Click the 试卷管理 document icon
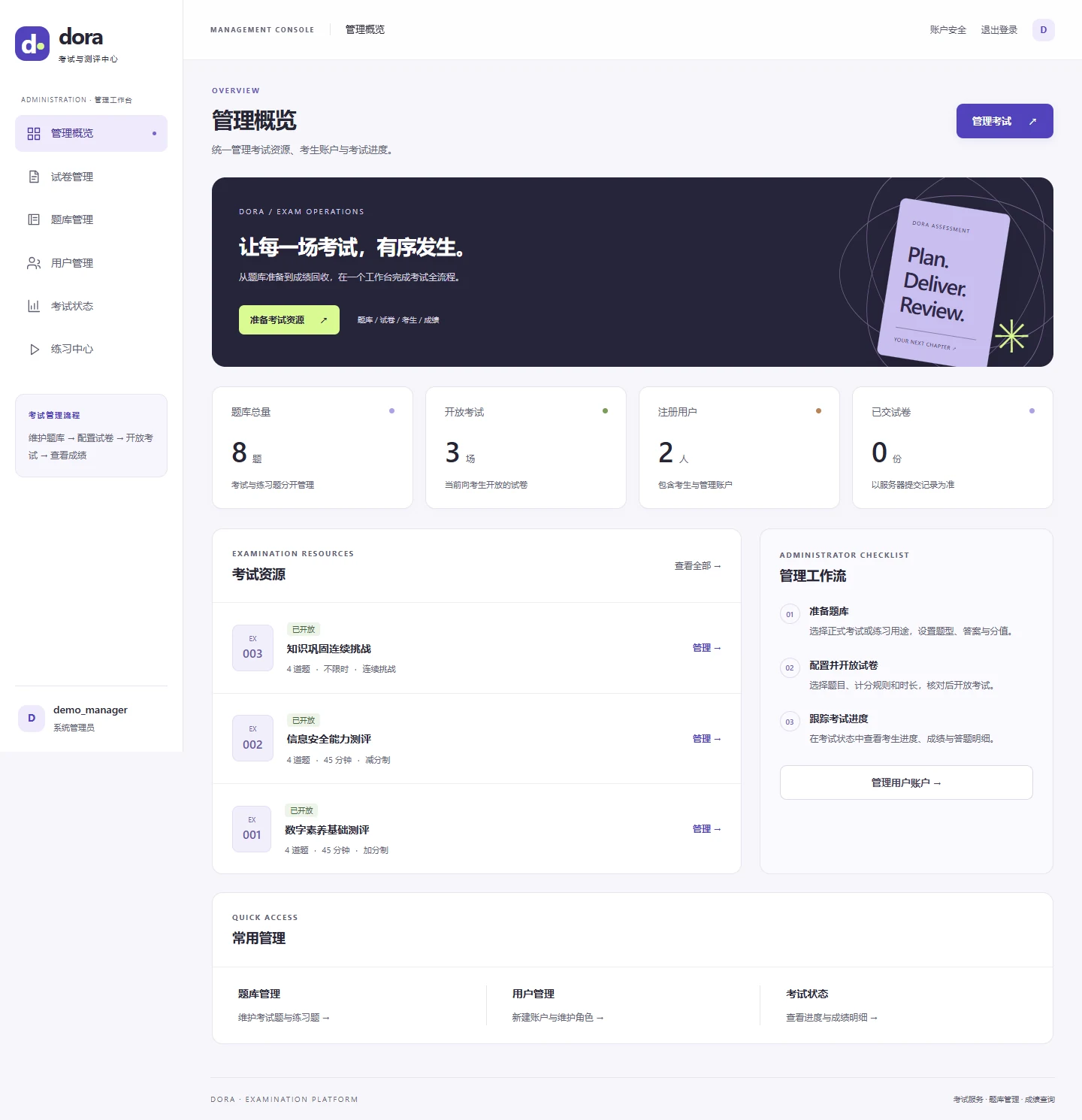The width and height of the screenshot is (1082, 1120). coord(34,177)
